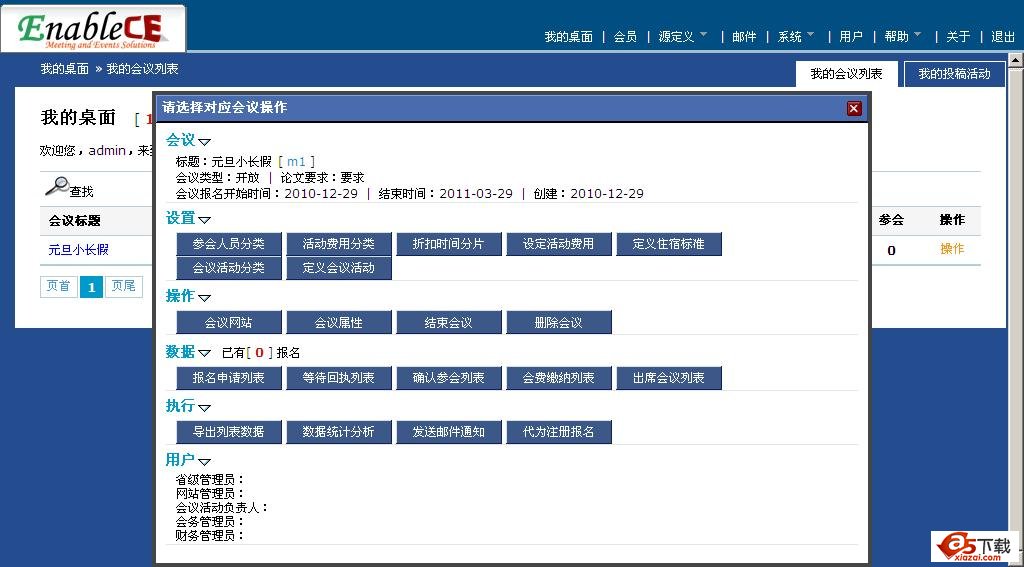Open 我的桌面 in the top menu
1024x567 pixels.
click(568, 37)
